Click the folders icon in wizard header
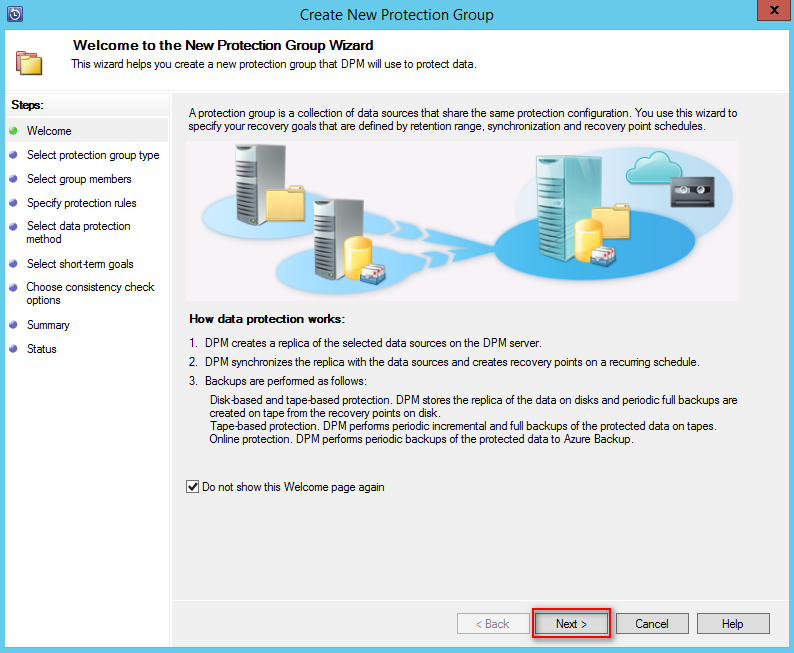This screenshot has height=653, width=794. 29,63
